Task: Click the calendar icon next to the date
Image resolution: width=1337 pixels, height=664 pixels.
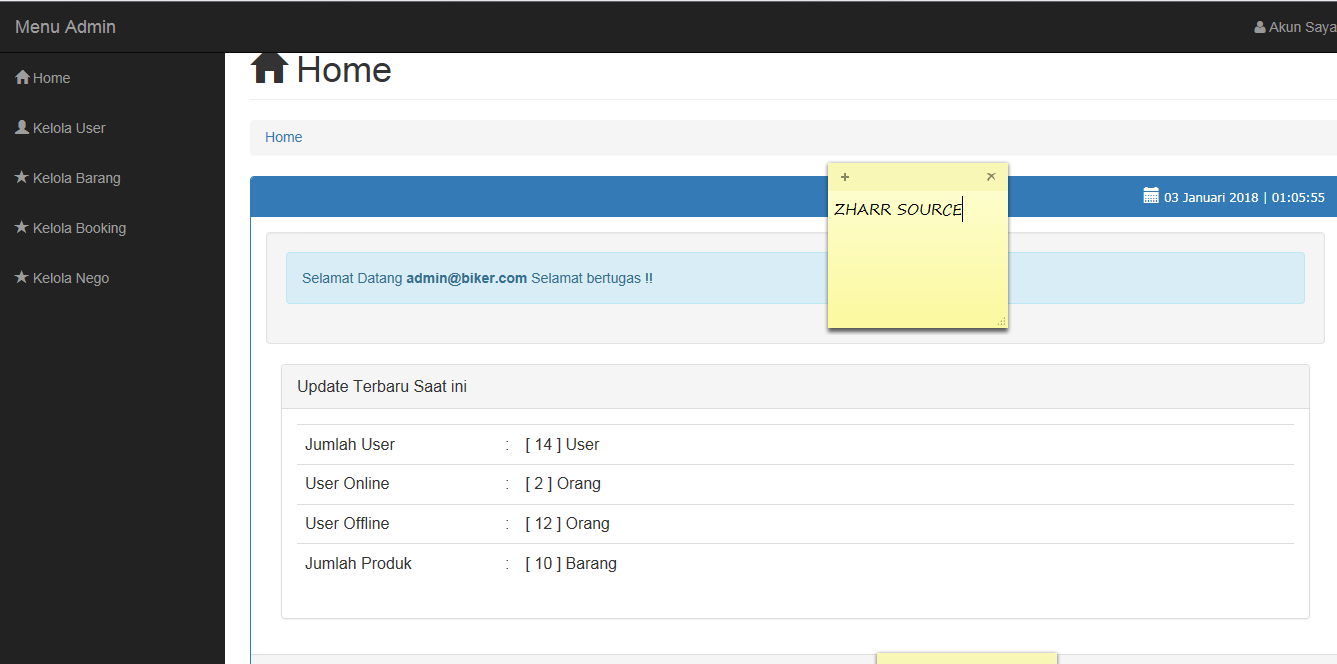Action: [x=1151, y=196]
